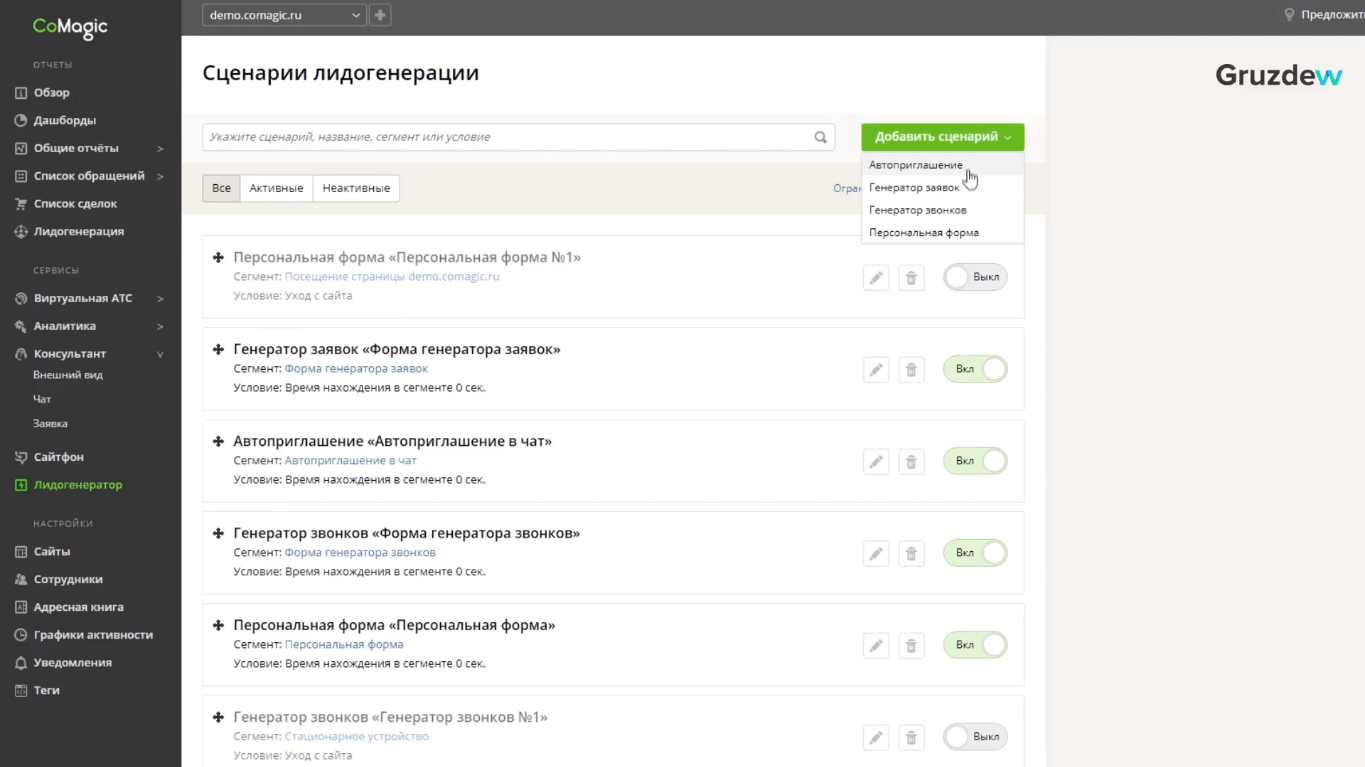This screenshot has width=1365, height=767.
Task: Open Графики активности in the settings
Action: (93, 635)
